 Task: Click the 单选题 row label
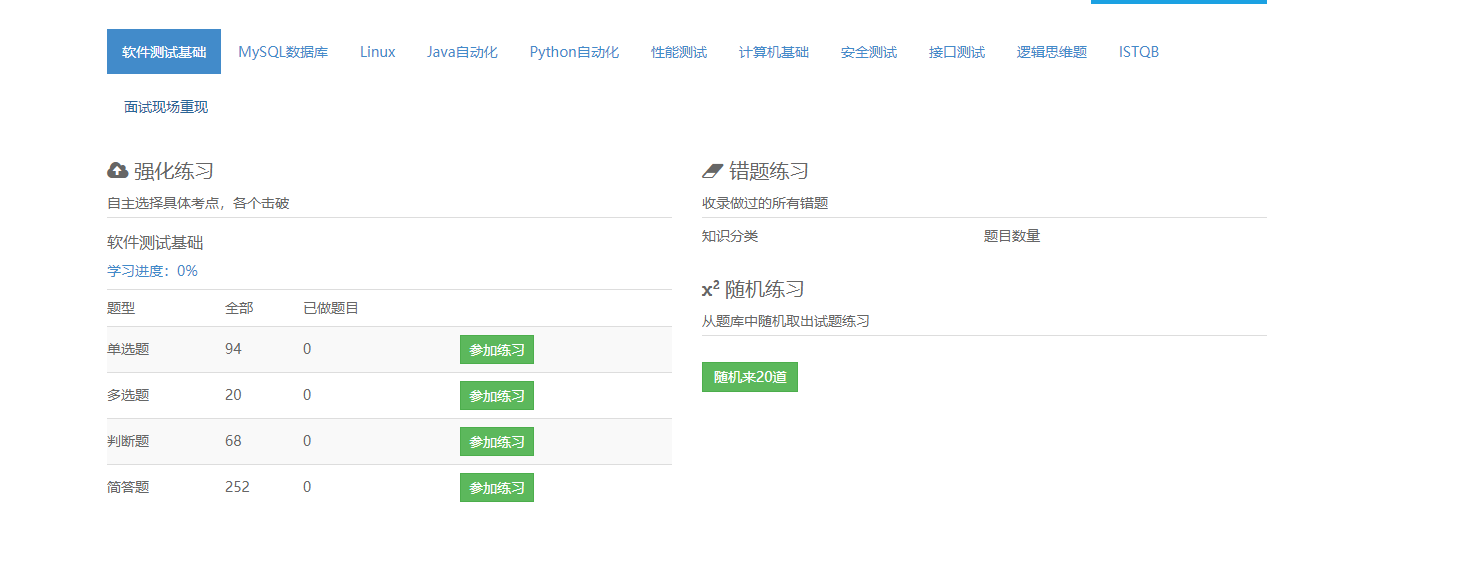click(x=128, y=349)
